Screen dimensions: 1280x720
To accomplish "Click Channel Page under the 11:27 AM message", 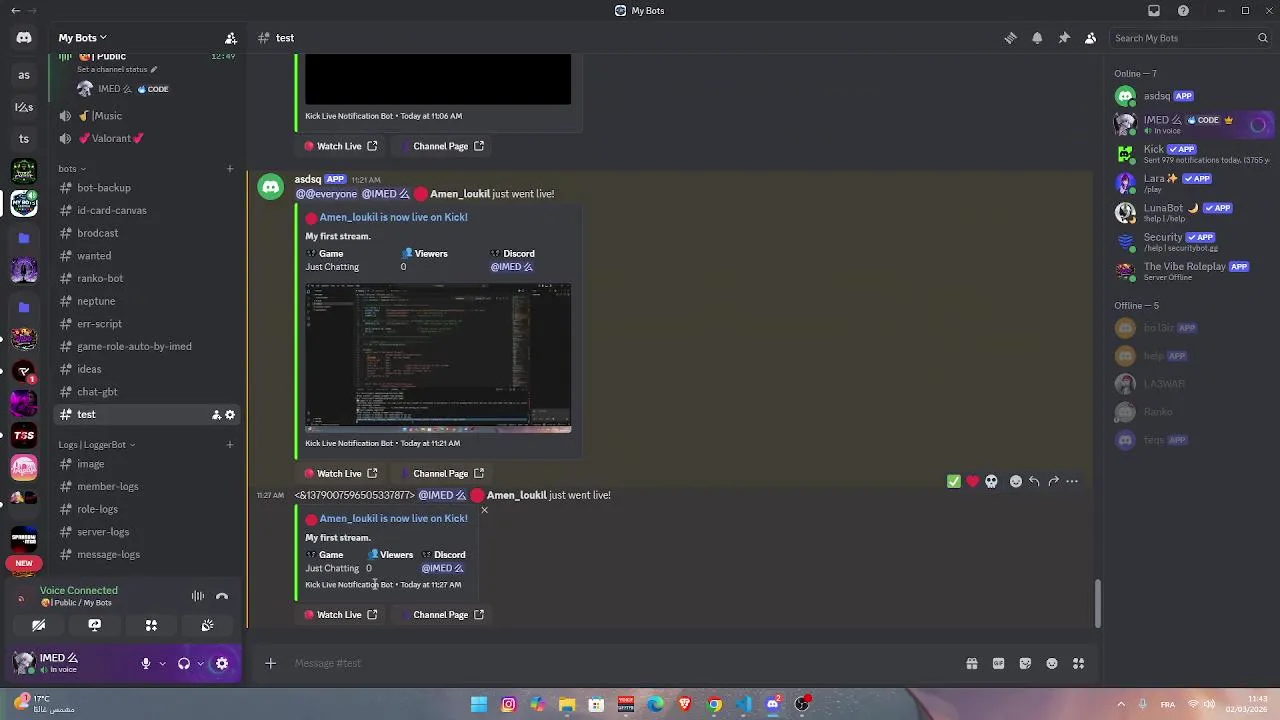I will 441,615.
